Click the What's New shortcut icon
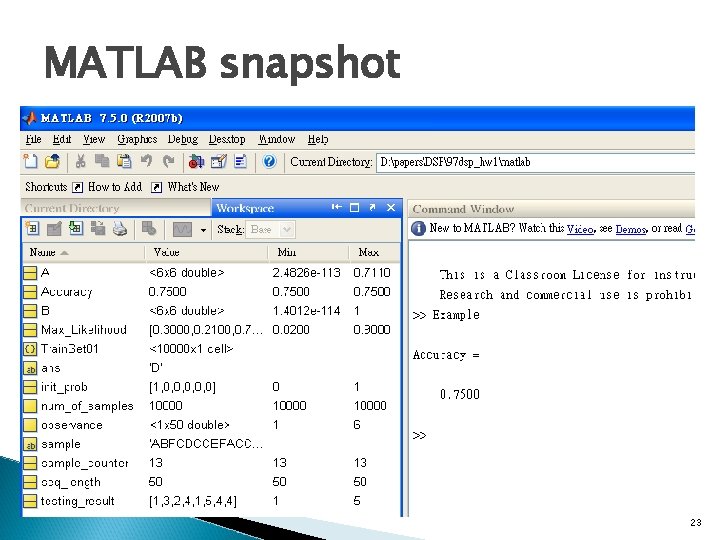 tap(157, 187)
